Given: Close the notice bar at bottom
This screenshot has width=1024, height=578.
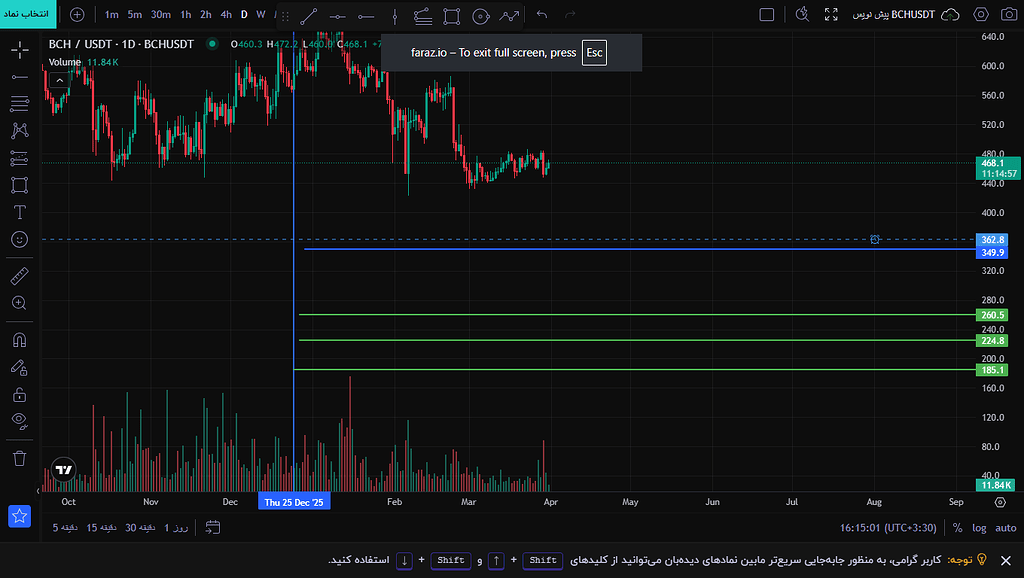Looking at the screenshot, I should tap(1006, 560).
